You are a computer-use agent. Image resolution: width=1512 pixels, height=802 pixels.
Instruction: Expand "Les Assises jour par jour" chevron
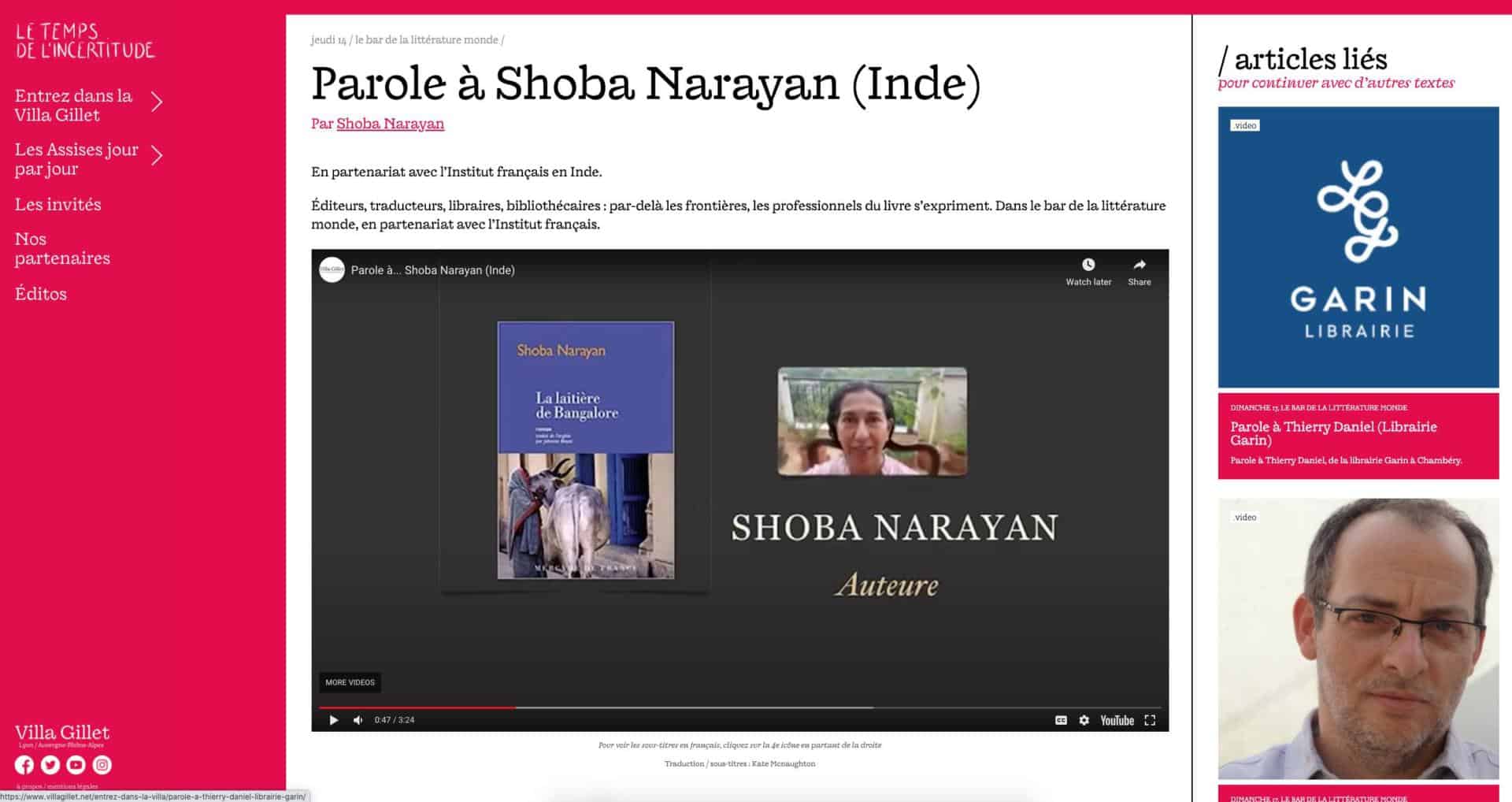click(x=157, y=156)
